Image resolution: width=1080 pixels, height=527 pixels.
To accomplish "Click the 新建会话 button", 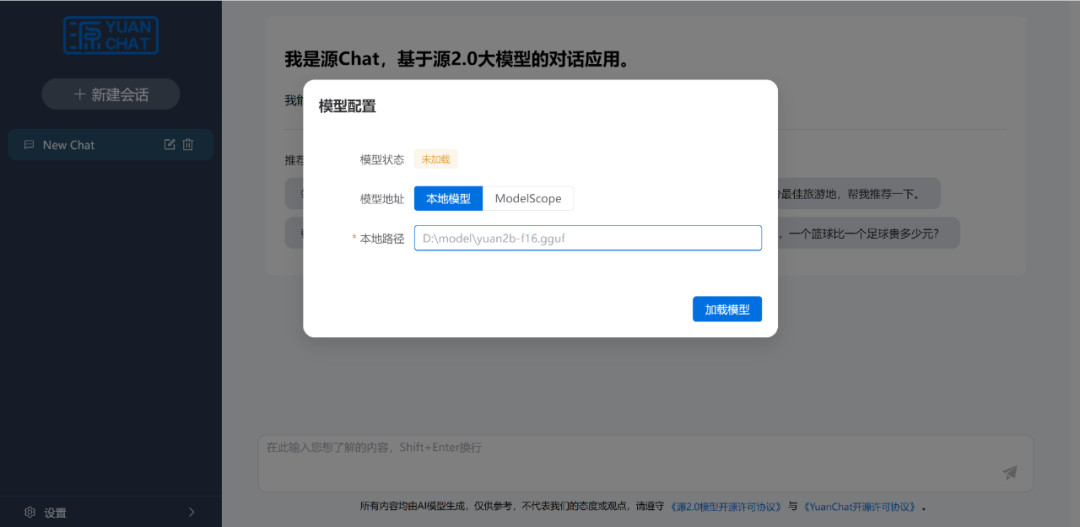I will coord(111,94).
